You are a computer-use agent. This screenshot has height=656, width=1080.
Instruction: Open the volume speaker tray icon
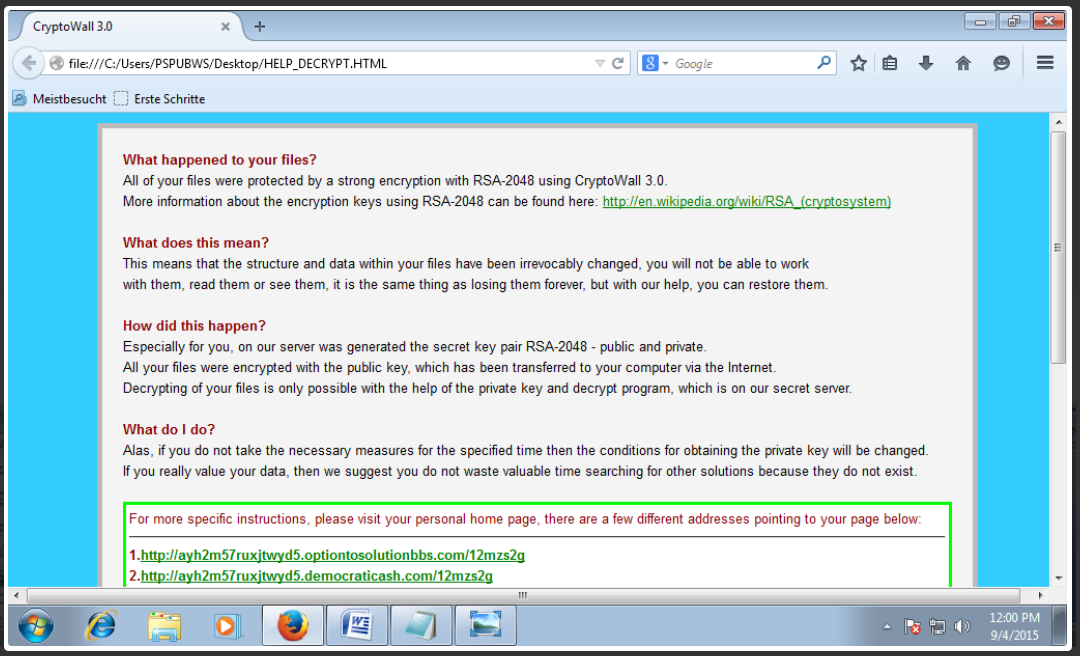(962, 626)
